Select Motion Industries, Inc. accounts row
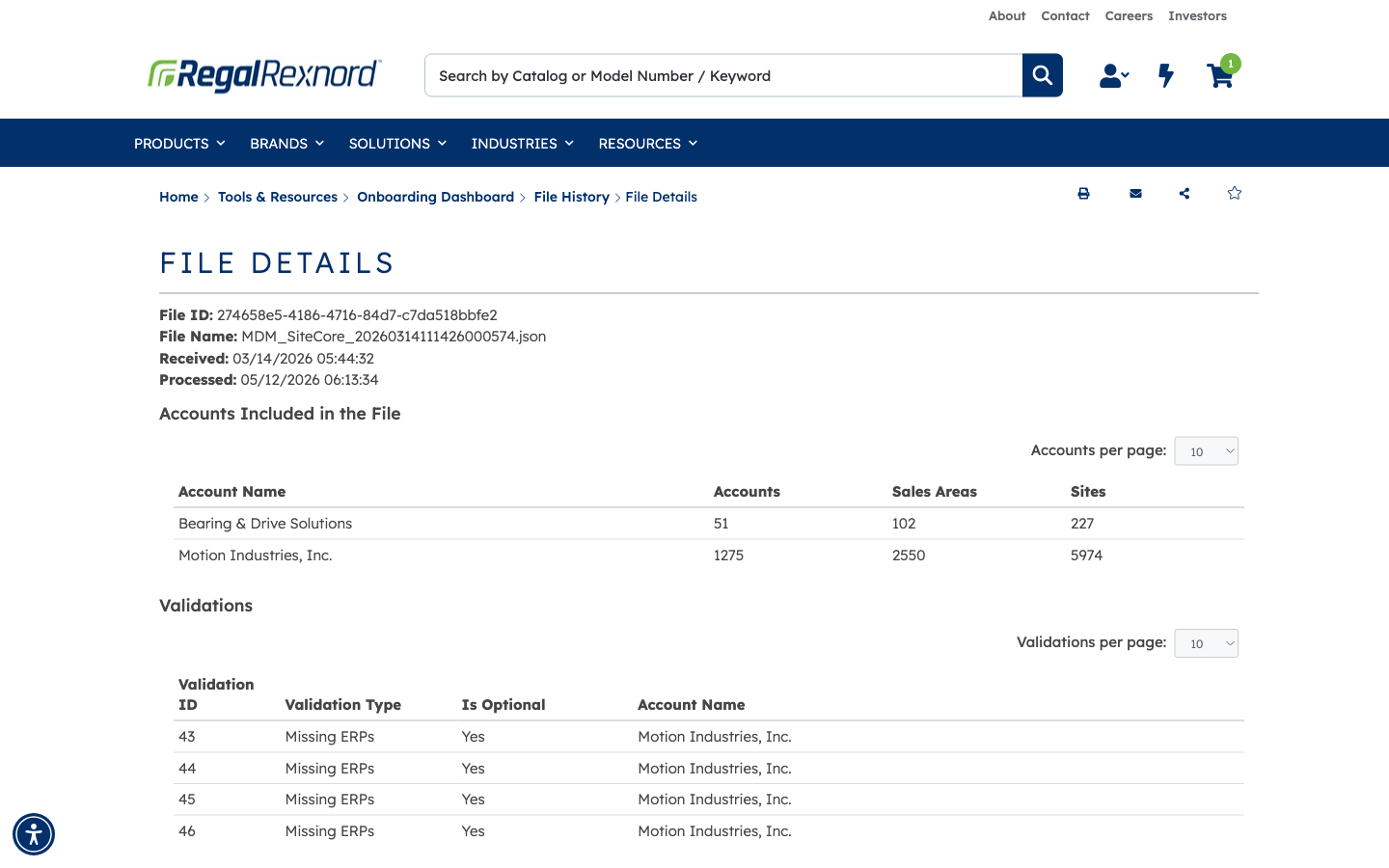Image resolution: width=1389 pixels, height=868 pixels. coord(709,556)
